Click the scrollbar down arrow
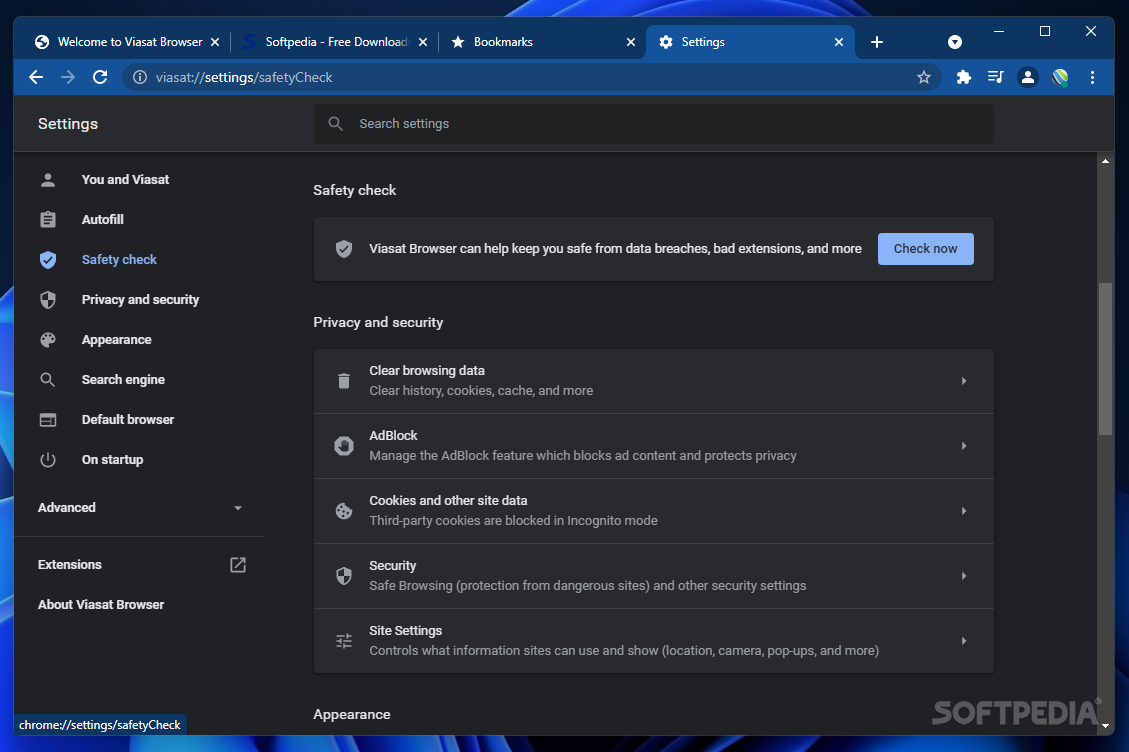The height and width of the screenshot is (752, 1129). 1105,726
